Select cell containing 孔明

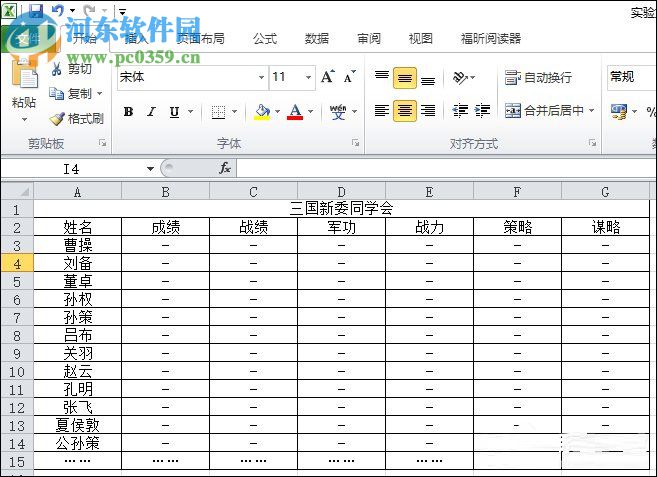tap(78, 389)
